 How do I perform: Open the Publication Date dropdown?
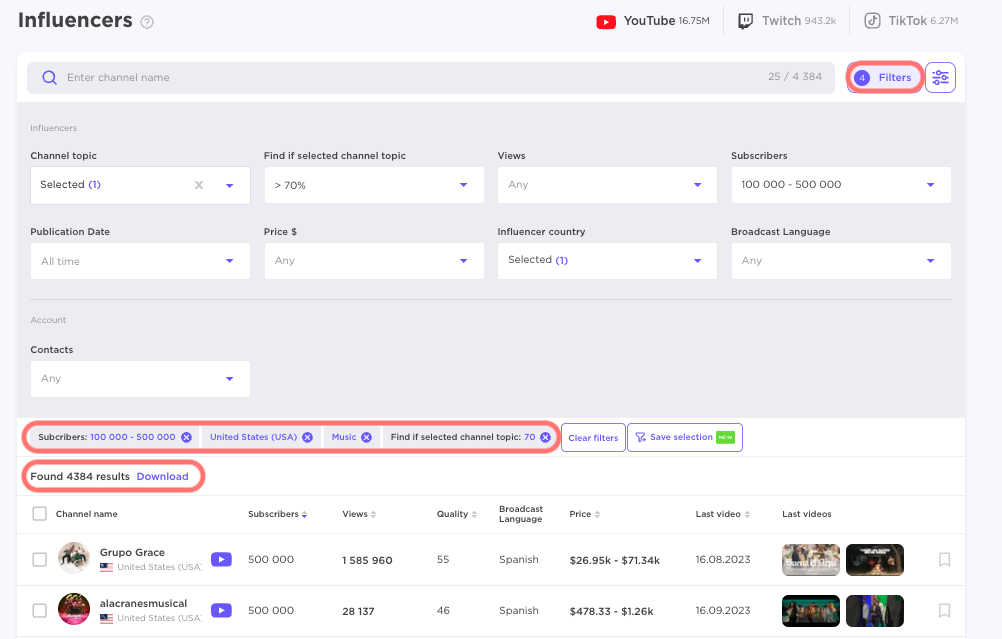click(x=139, y=260)
